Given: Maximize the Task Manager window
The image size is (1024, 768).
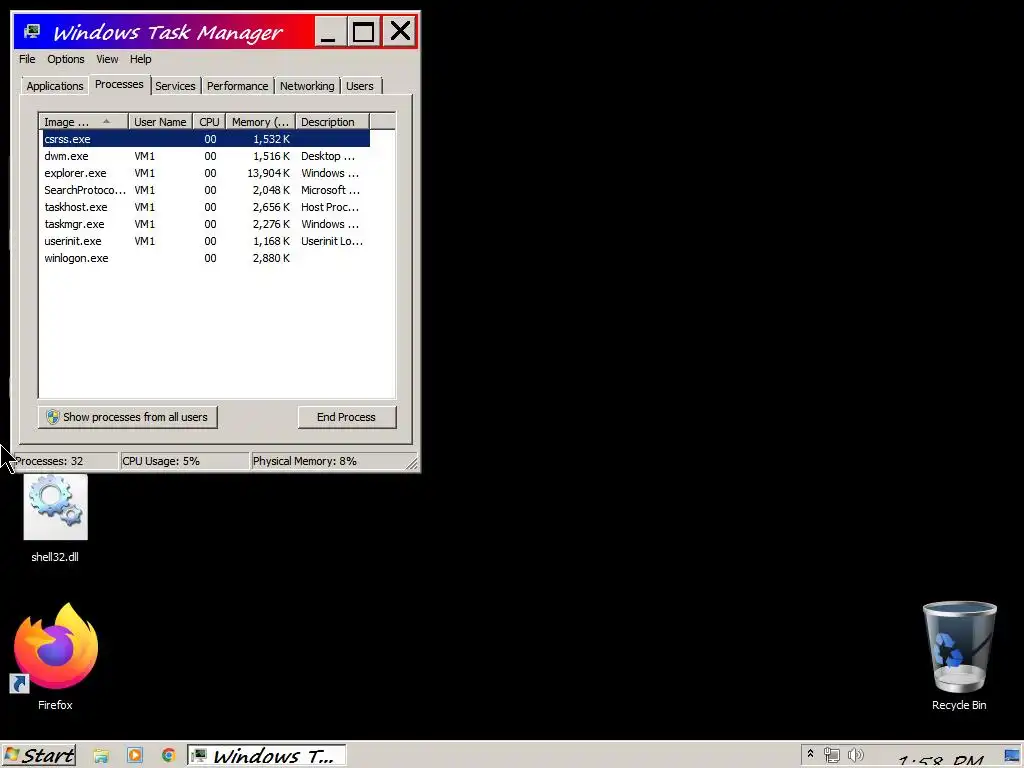Looking at the screenshot, I should [x=364, y=31].
